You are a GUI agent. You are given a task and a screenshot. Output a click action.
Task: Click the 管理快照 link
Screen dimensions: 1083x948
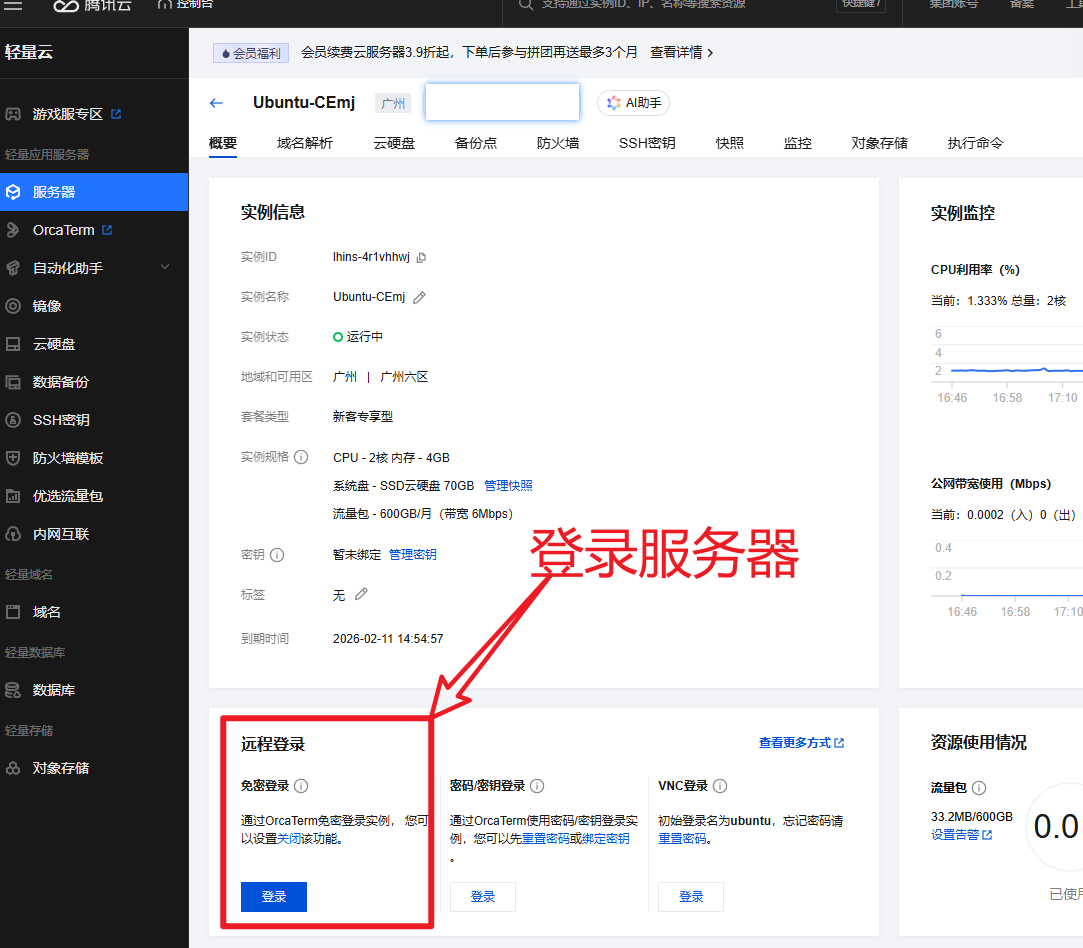(x=508, y=486)
